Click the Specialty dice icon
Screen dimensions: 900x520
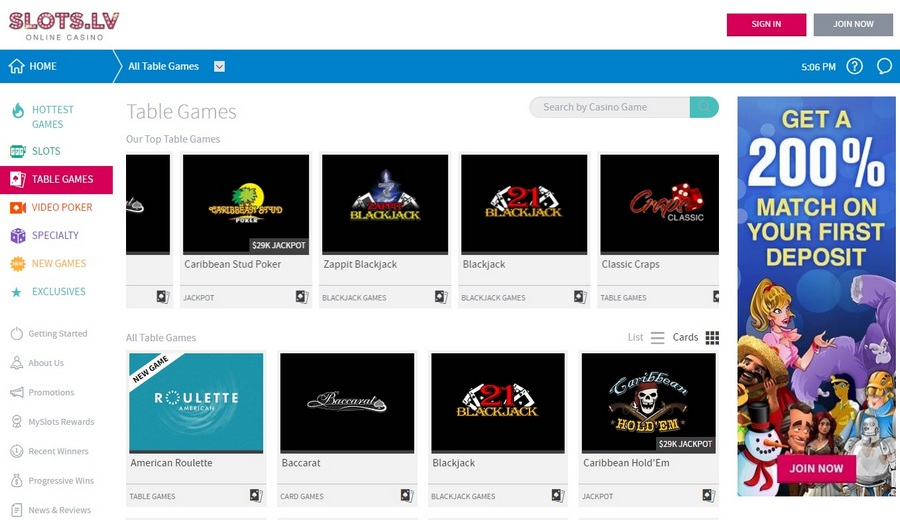[x=18, y=235]
